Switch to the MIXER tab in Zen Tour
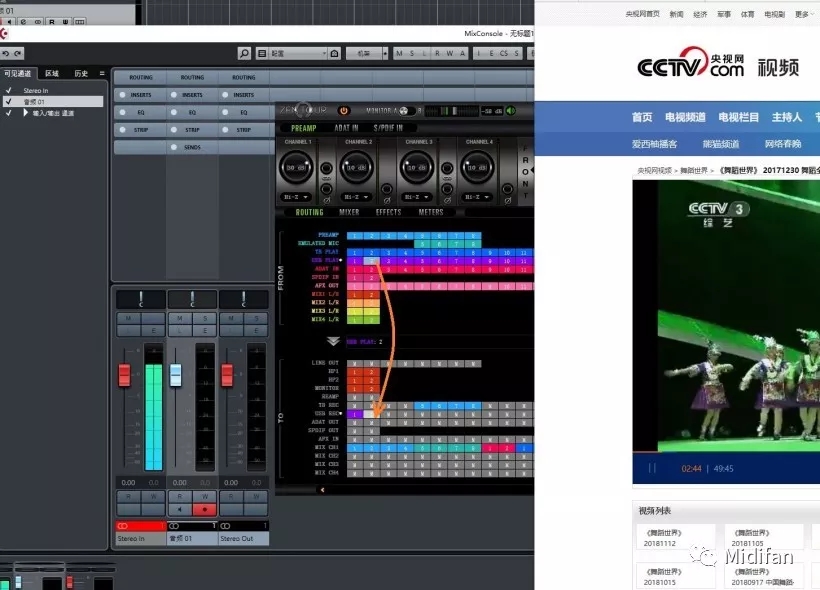Viewport: 820px width, 590px height. [349, 212]
